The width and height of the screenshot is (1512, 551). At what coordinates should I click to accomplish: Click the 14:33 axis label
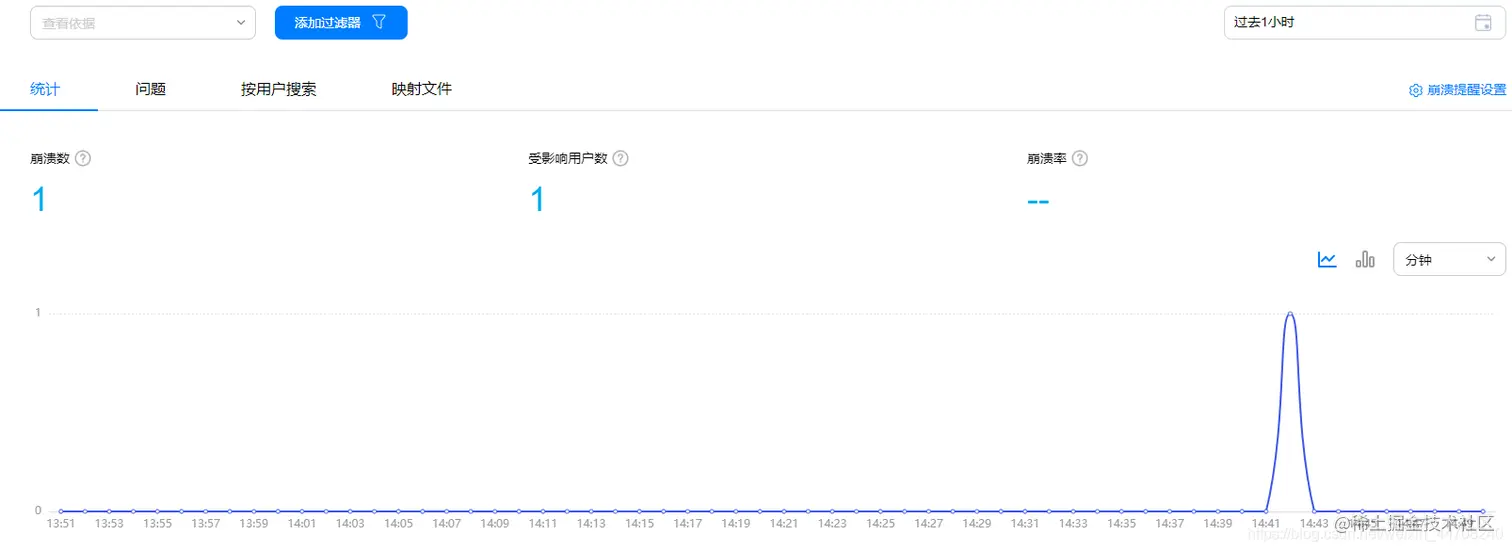point(1073,523)
